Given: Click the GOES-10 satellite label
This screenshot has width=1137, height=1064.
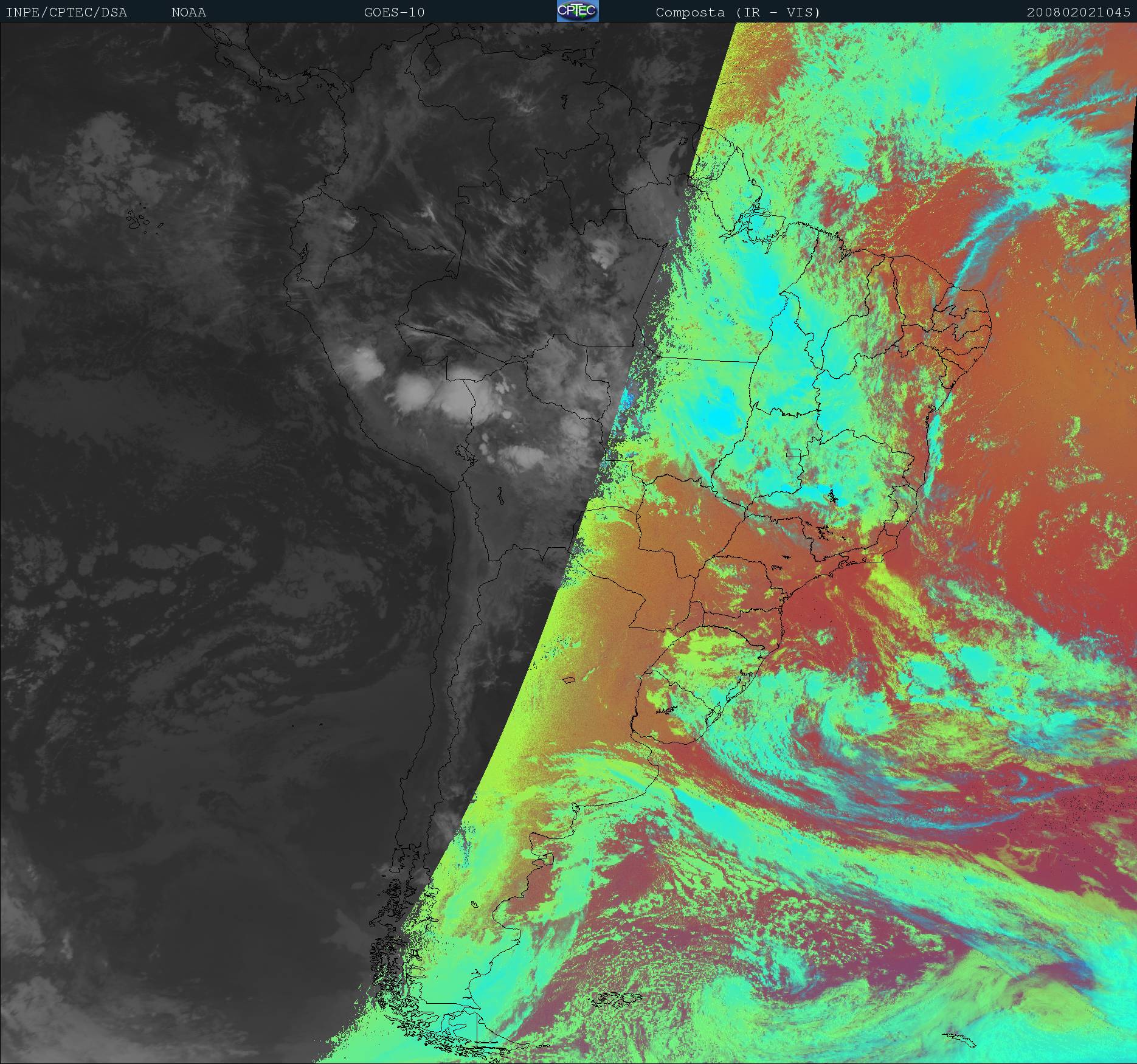Looking at the screenshot, I should pyautogui.click(x=395, y=12).
